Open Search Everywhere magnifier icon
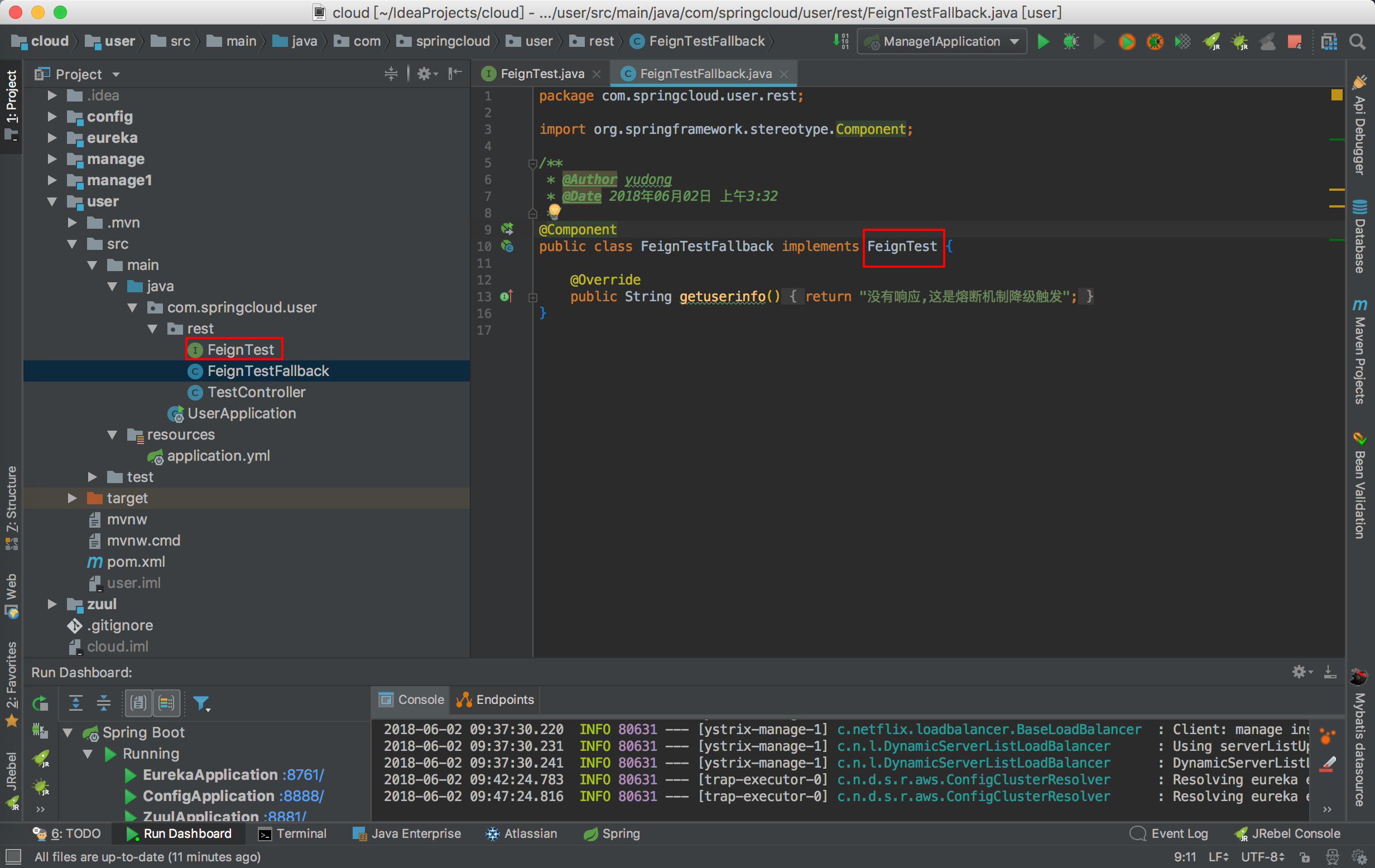 (x=1357, y=42)
